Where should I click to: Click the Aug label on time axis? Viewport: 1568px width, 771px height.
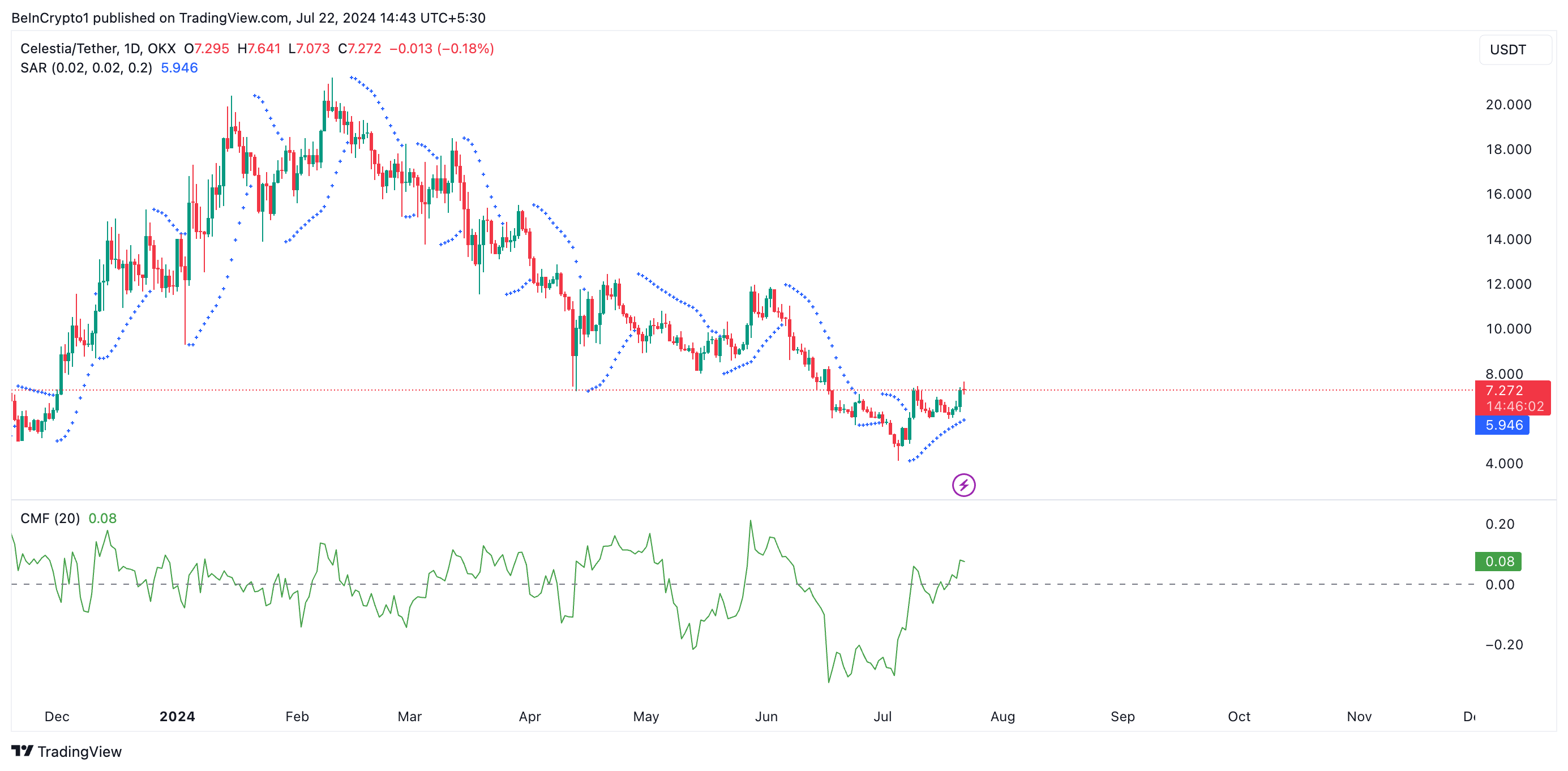(1002, 716)
